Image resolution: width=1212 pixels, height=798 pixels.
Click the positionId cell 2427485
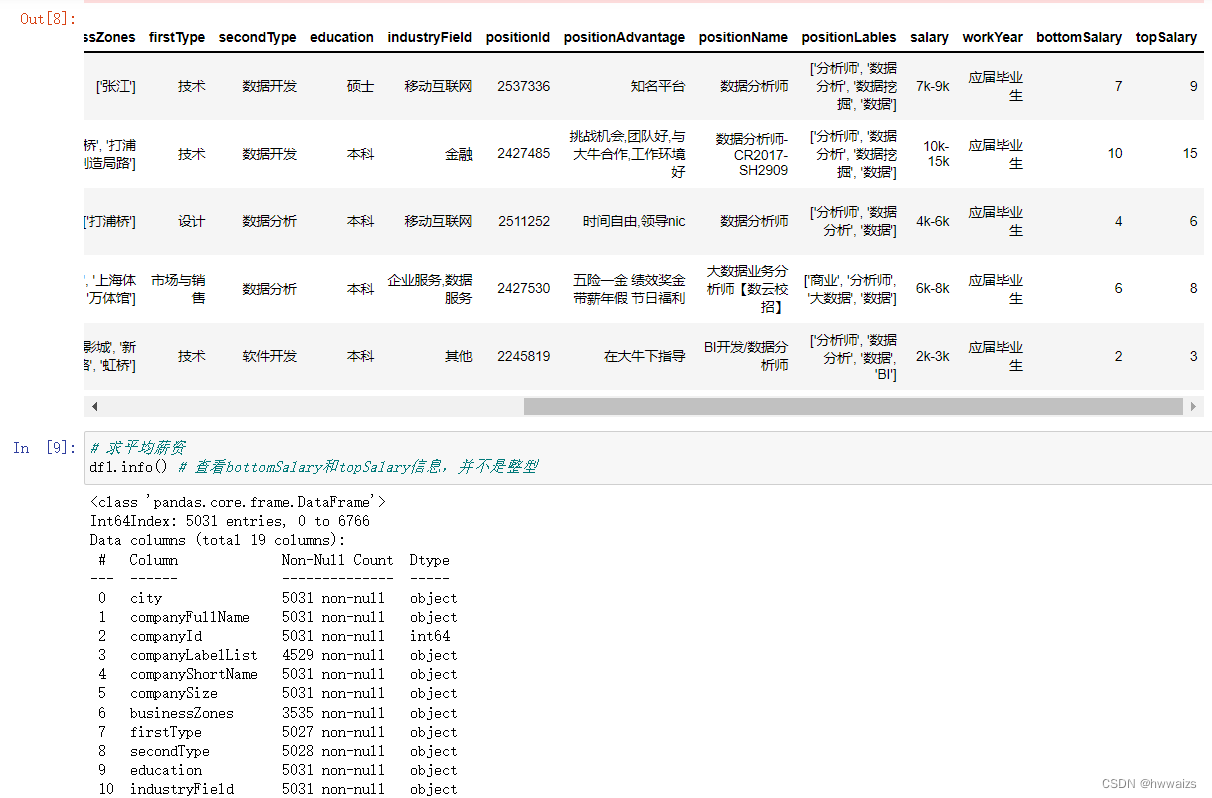click(x=524, y=154)
